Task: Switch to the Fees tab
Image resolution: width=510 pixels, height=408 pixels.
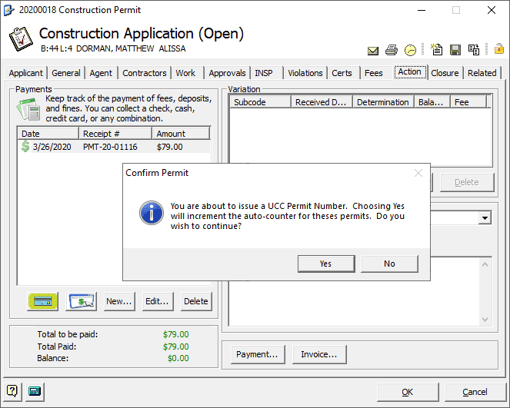Action: pos(373,73)
